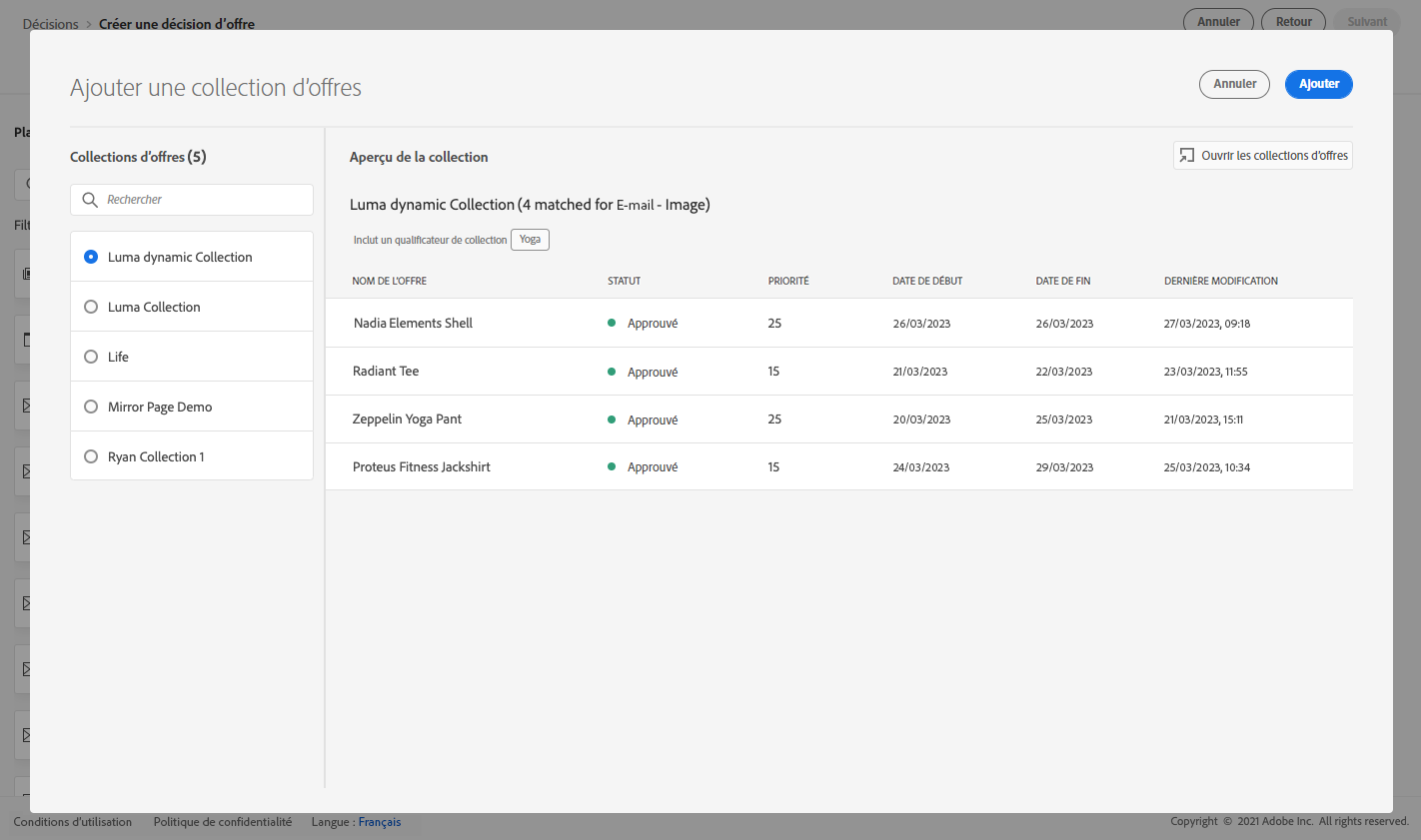The width and height of the screenshot is (1421, 840).
Task: Click the Proteus Fitness Jackshirt offer name
Action: click(x=421, y=466)
